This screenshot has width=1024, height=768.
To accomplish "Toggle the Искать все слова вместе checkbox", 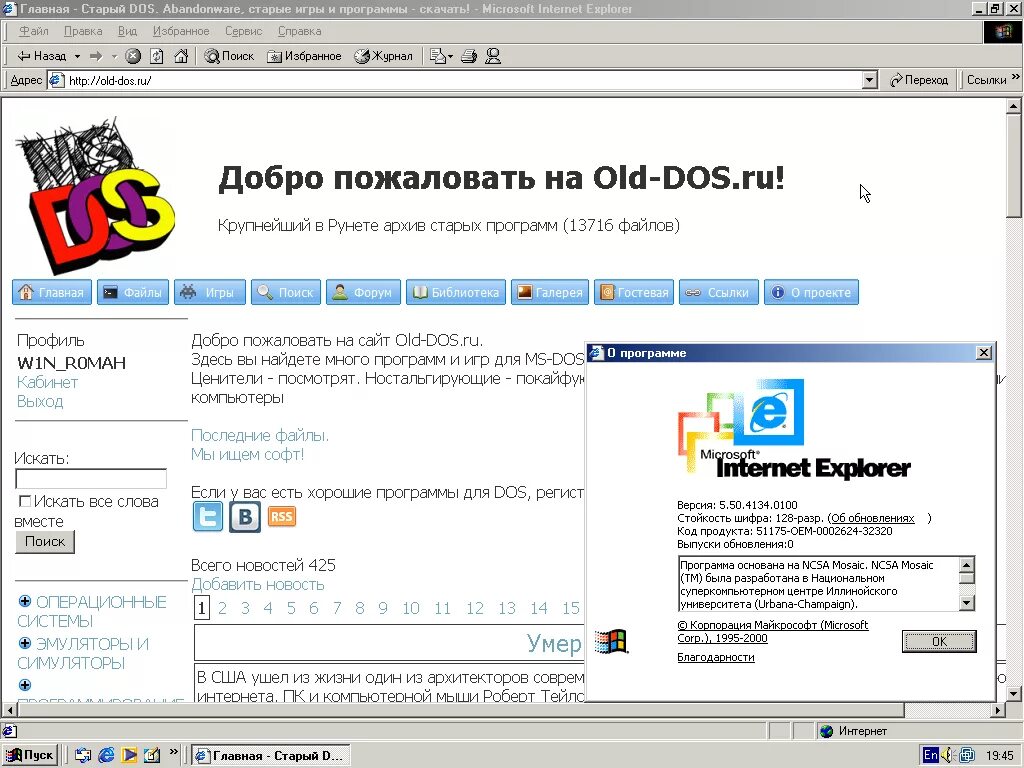I will tap(25, 502).
